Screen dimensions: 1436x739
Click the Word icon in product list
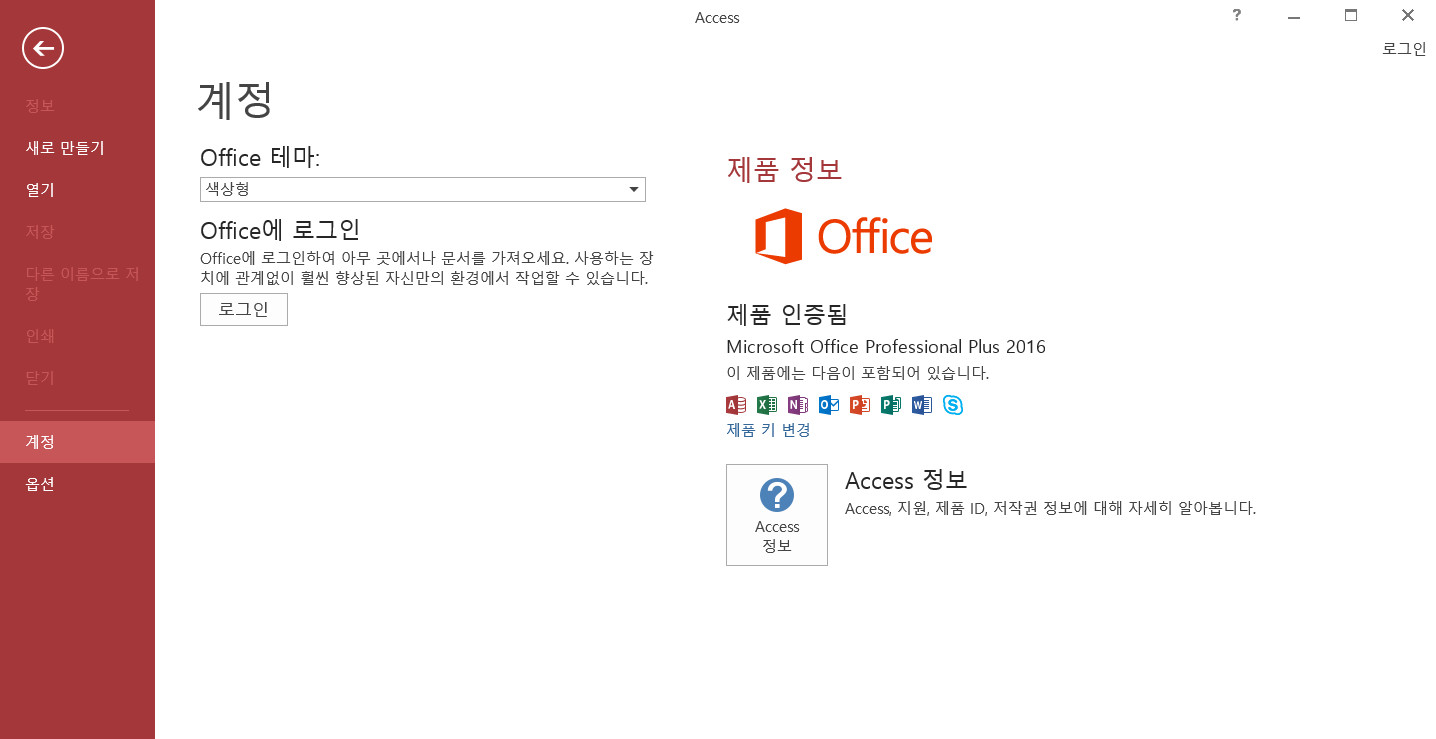tap(922, 405)
